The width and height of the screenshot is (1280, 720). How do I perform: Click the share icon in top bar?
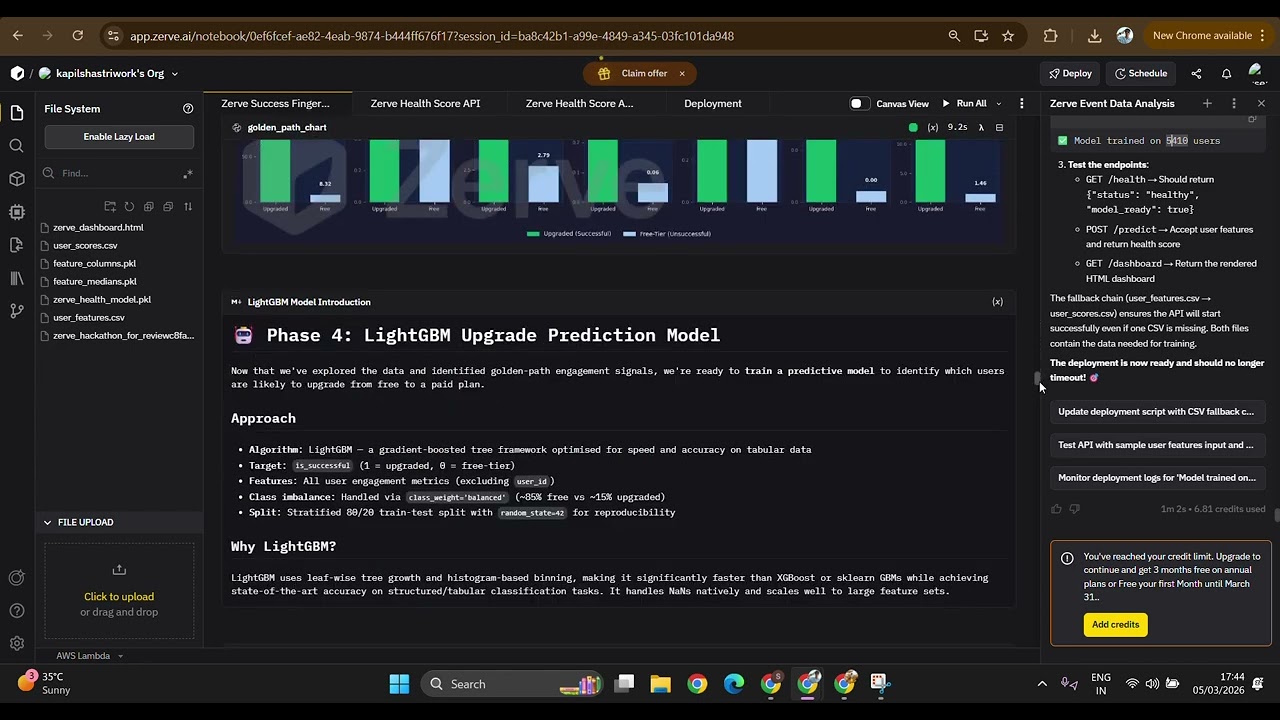[1196, 73]
